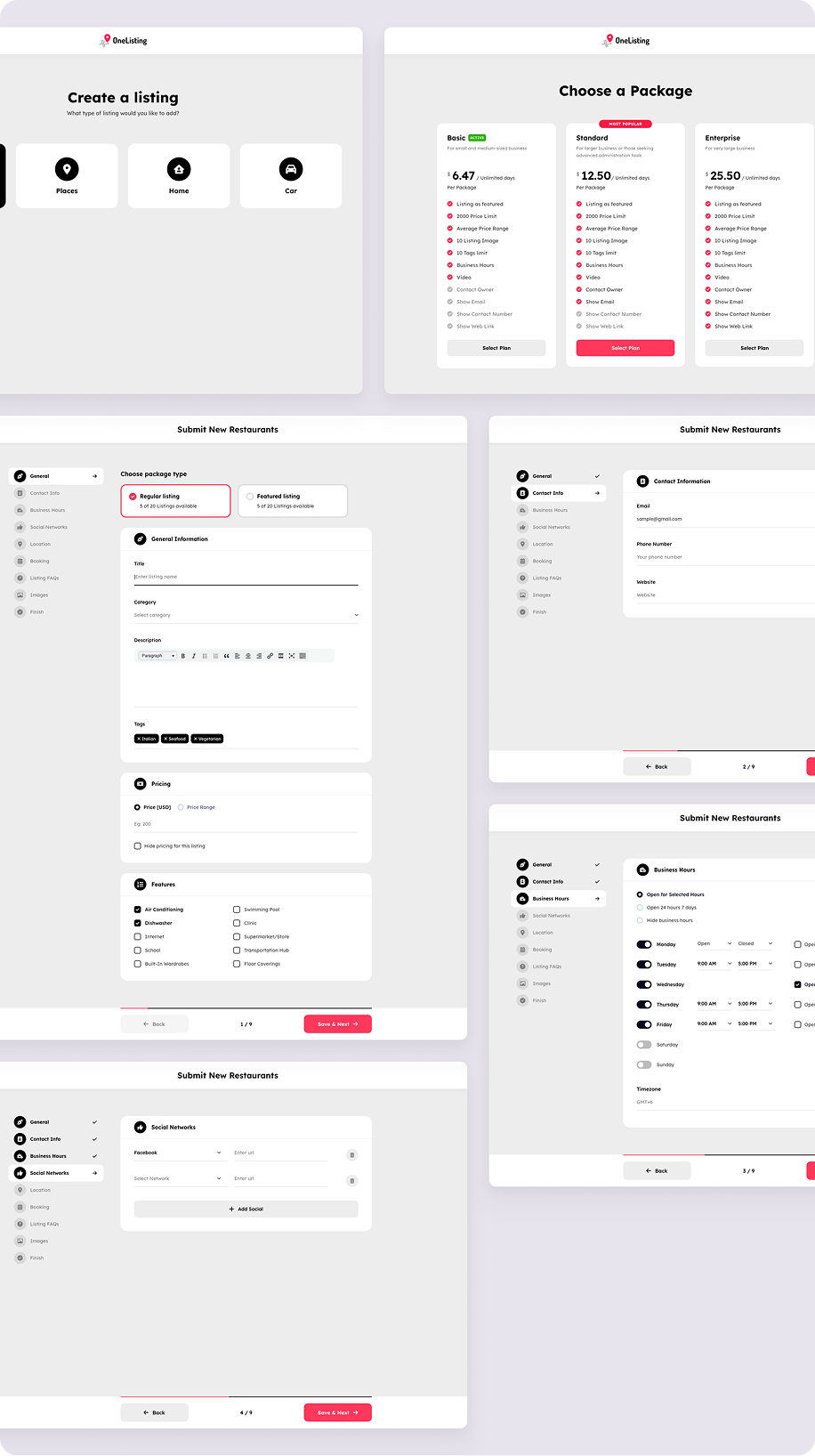Viewport: 815px width, 1456px height.
Task: Click the Facebook Enter url field
Action: click(281, 1153)
